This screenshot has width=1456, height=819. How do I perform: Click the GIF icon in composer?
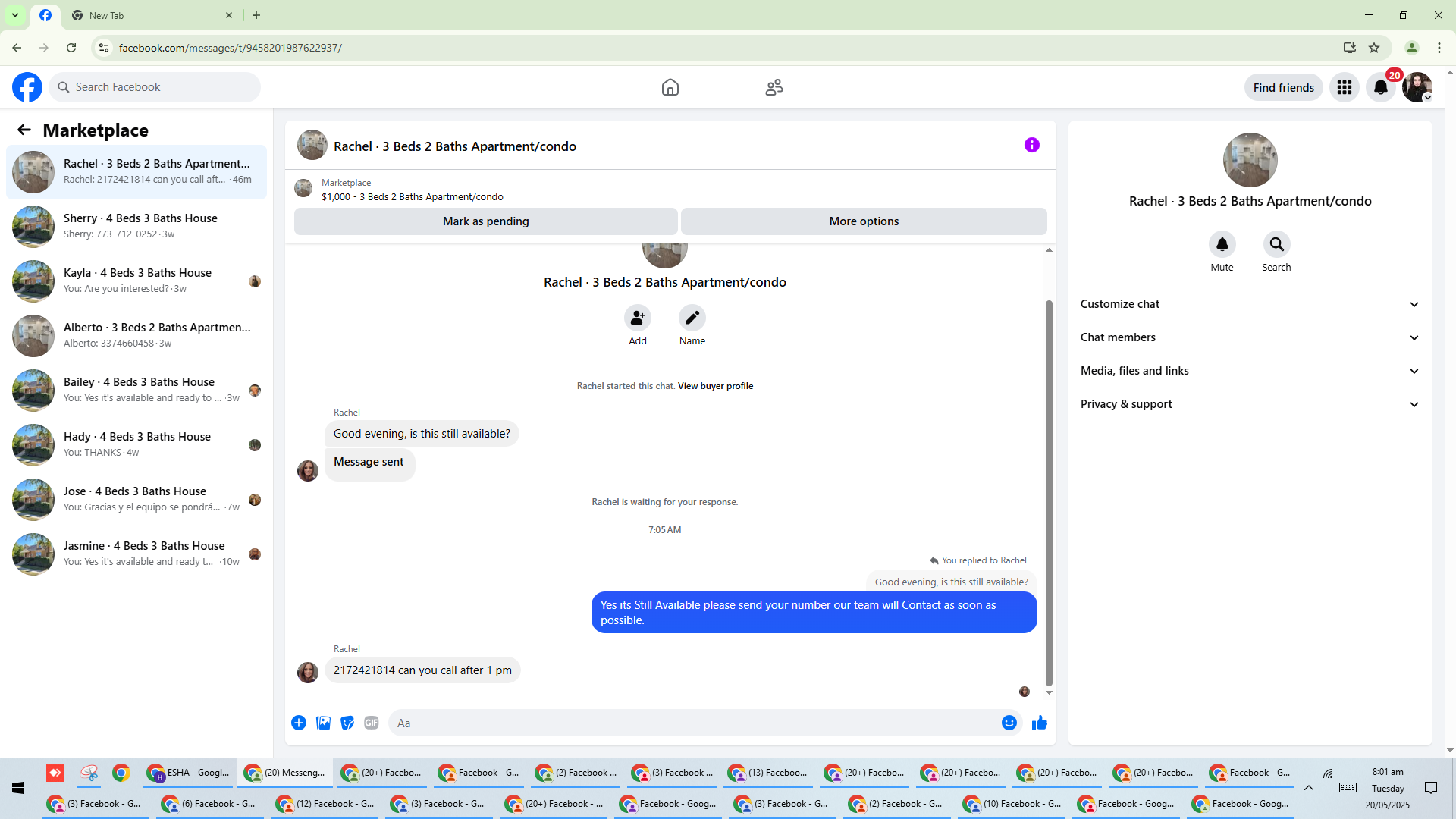coord(371,723)
